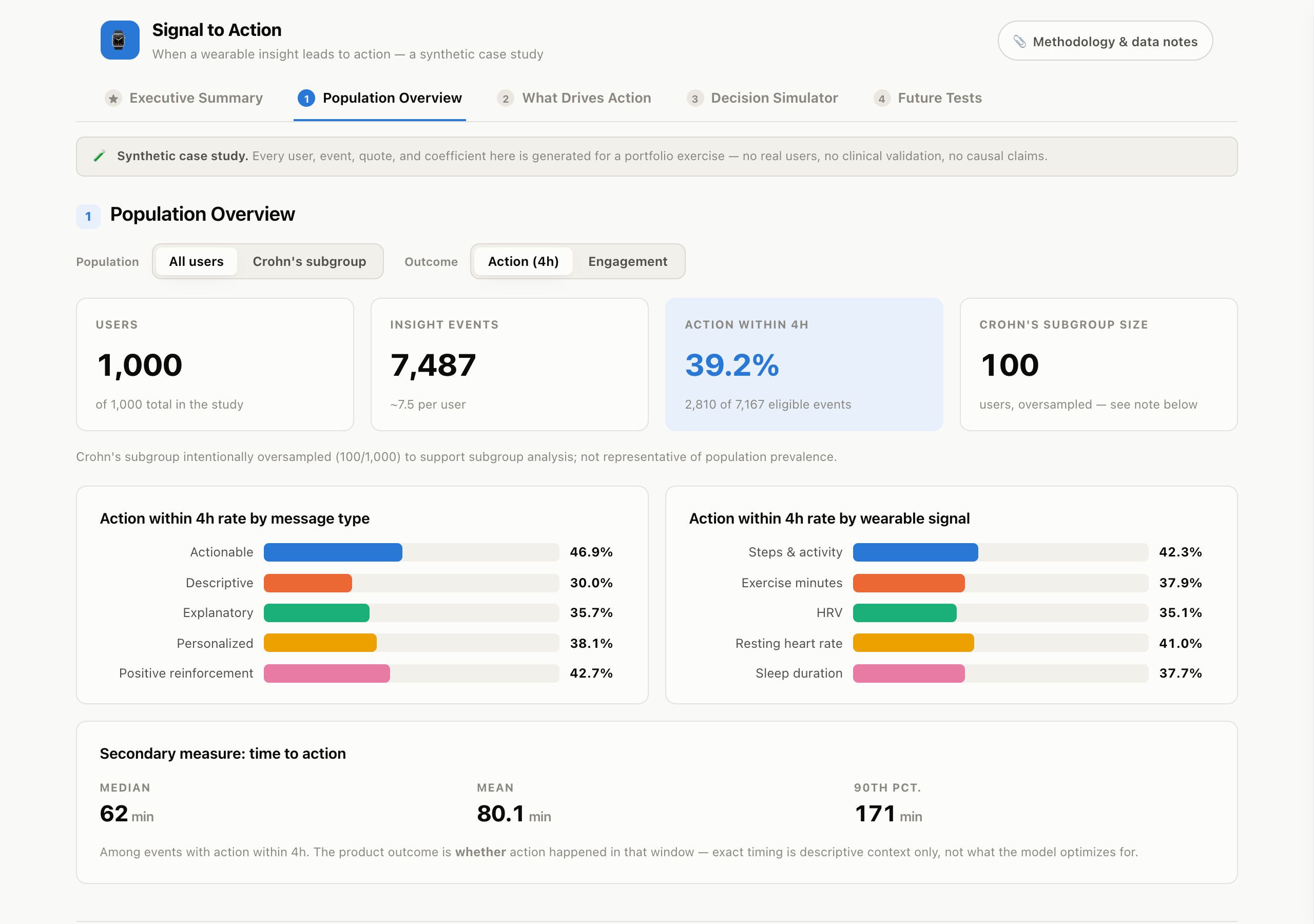Viewport: 1314px width, 924px height.
Task: Click the green Explanatory bar
Action: click(x=317, y=613)
